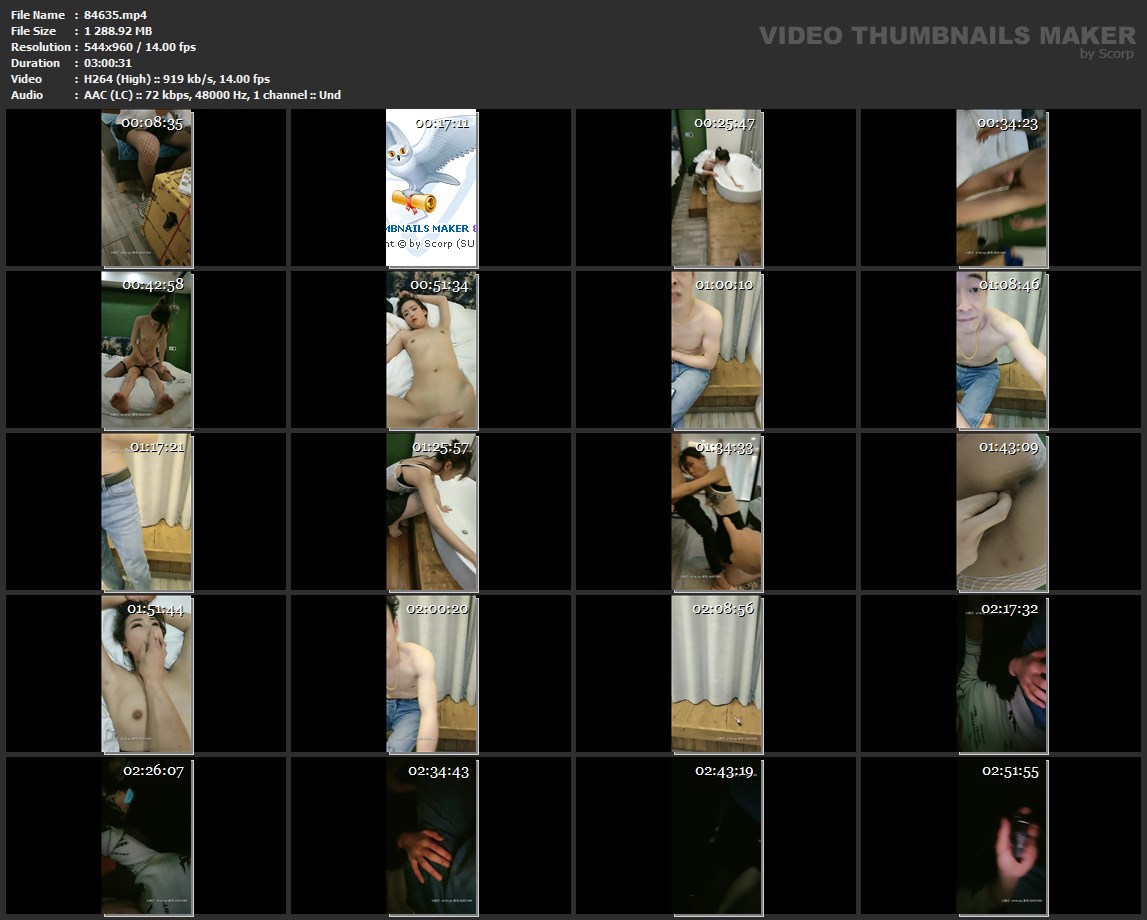Click the frame timestamped 01:08:46

point(1001,350)
